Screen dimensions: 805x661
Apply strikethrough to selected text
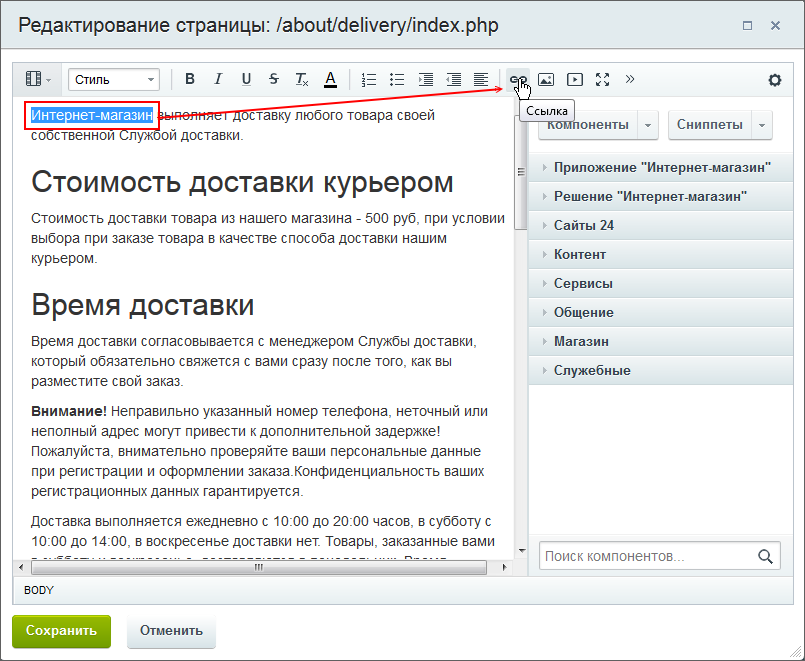coord(274,80)
